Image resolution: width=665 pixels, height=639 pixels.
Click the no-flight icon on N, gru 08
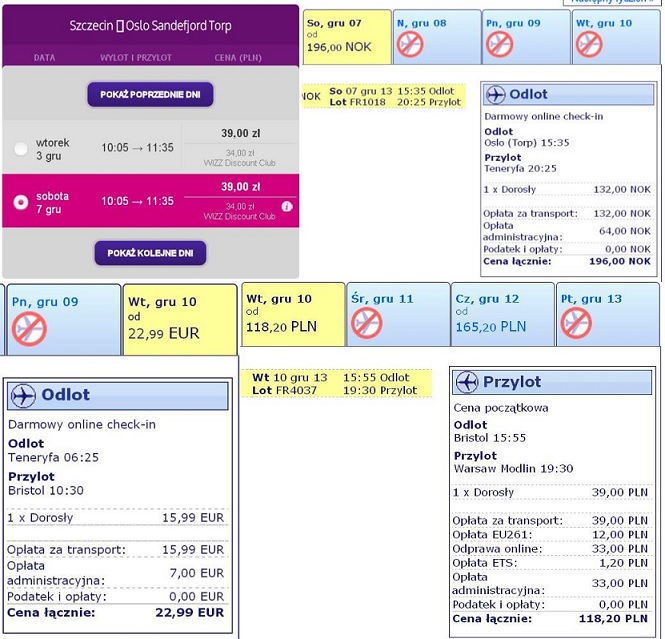pos(410,44)
